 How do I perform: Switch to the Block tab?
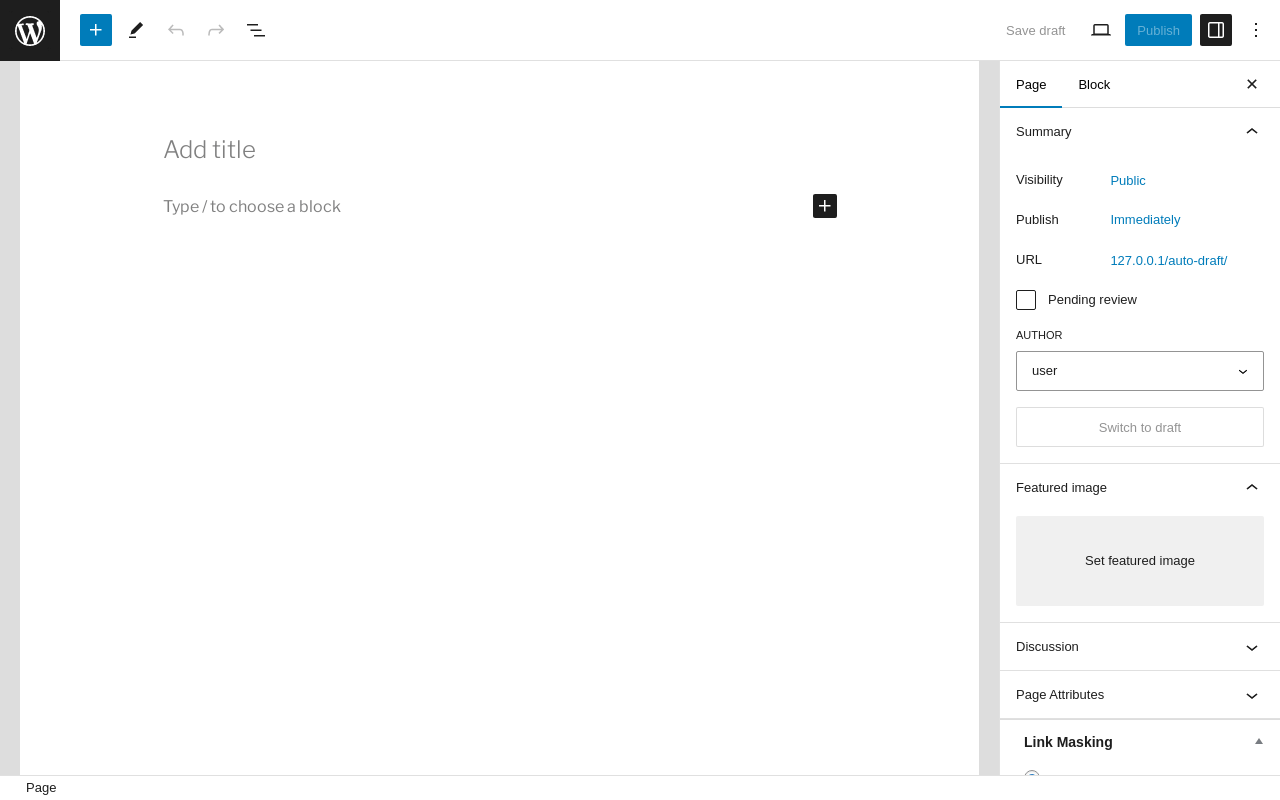coord(1094,84)
